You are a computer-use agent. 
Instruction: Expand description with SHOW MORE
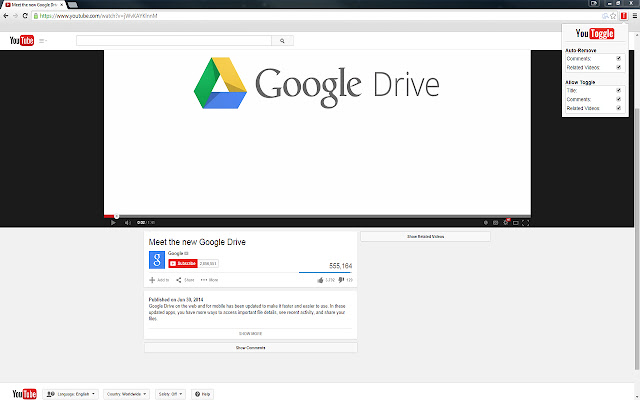pos(250,333)
